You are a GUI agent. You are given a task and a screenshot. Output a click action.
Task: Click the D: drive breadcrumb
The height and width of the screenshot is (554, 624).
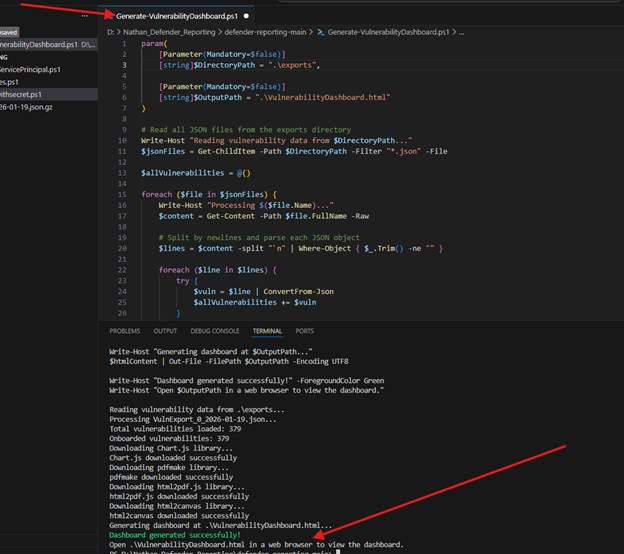pyautogui.click(x=111, y=33)
